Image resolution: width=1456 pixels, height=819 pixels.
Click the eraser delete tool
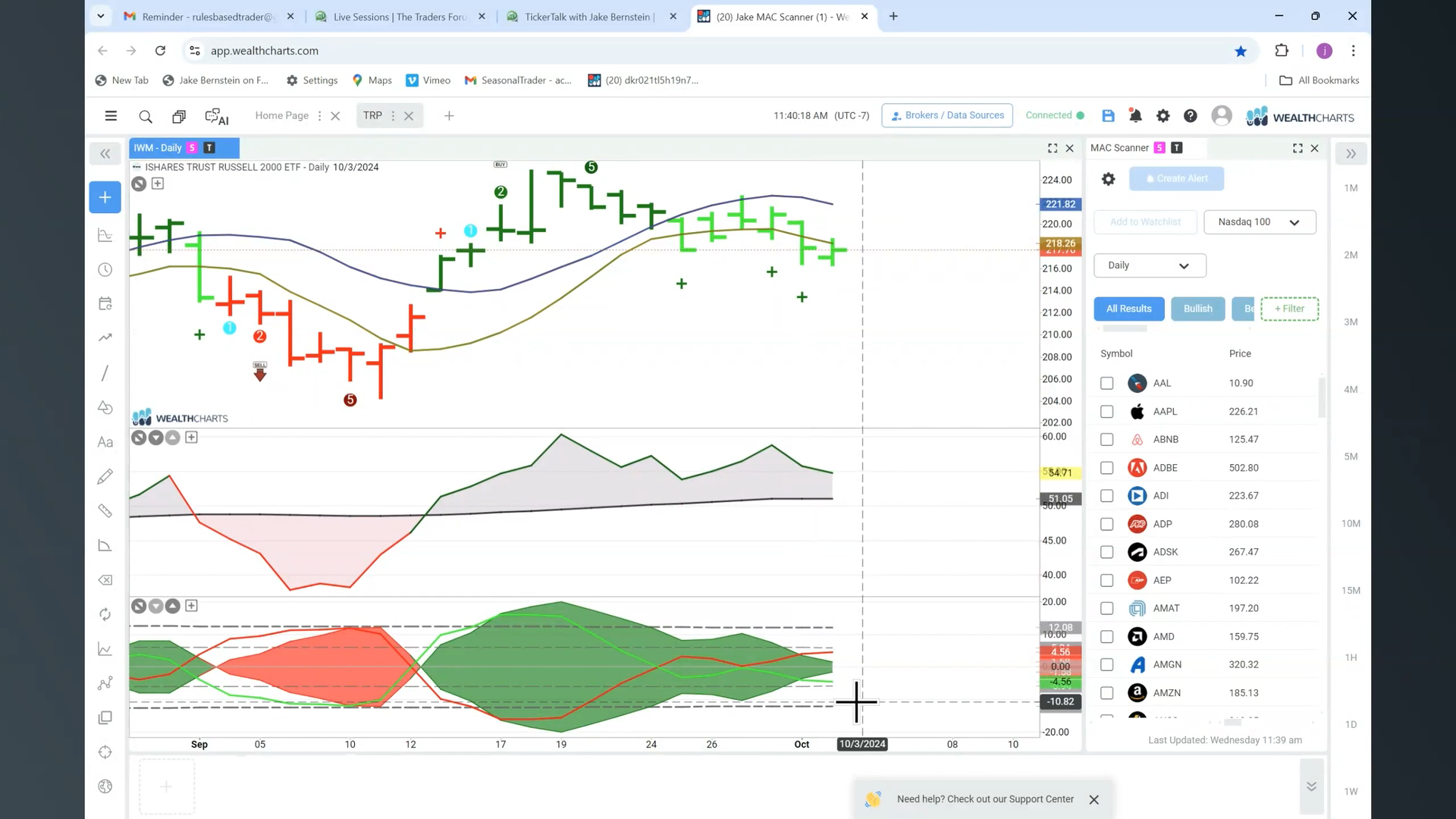(105, 580)
